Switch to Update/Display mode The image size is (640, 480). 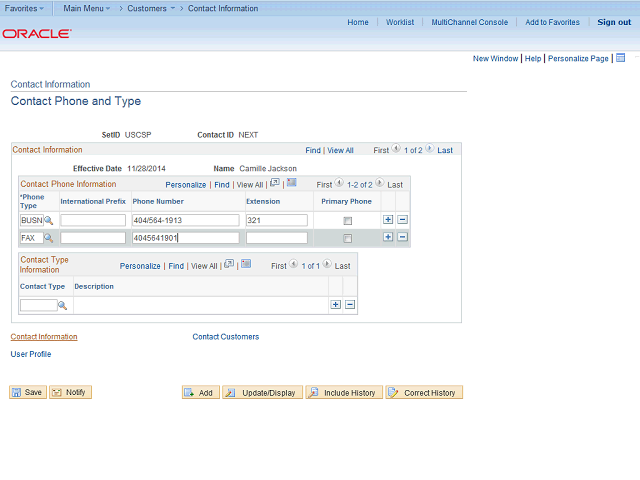click(262, 393)
